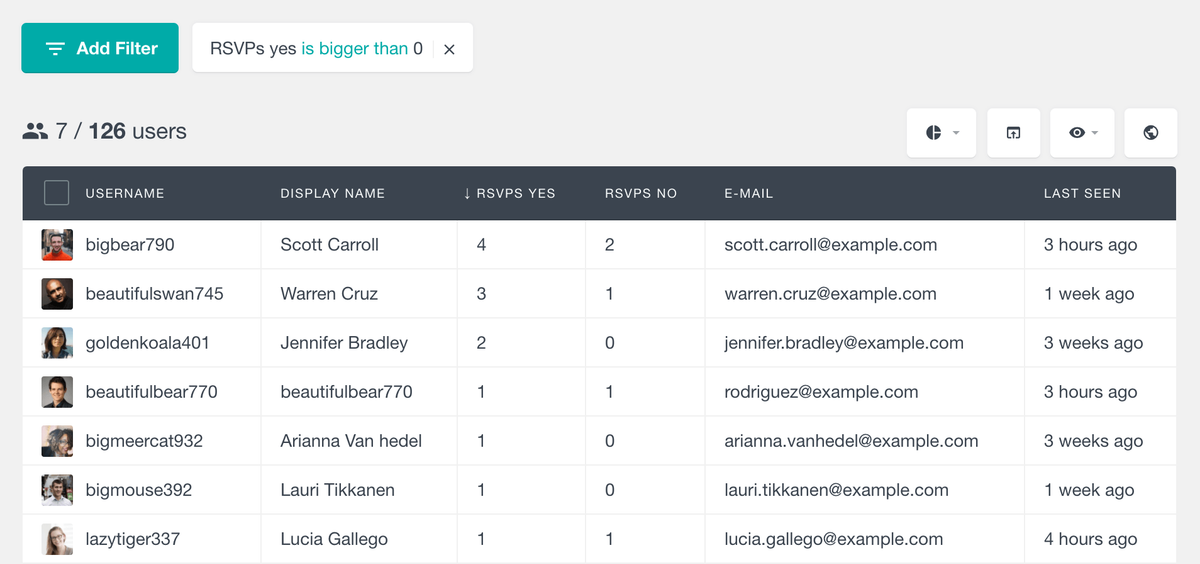Open the pie chart segments dropdown
The height and width of the screenshot is (564, 1200).
(x=941, y=133)
